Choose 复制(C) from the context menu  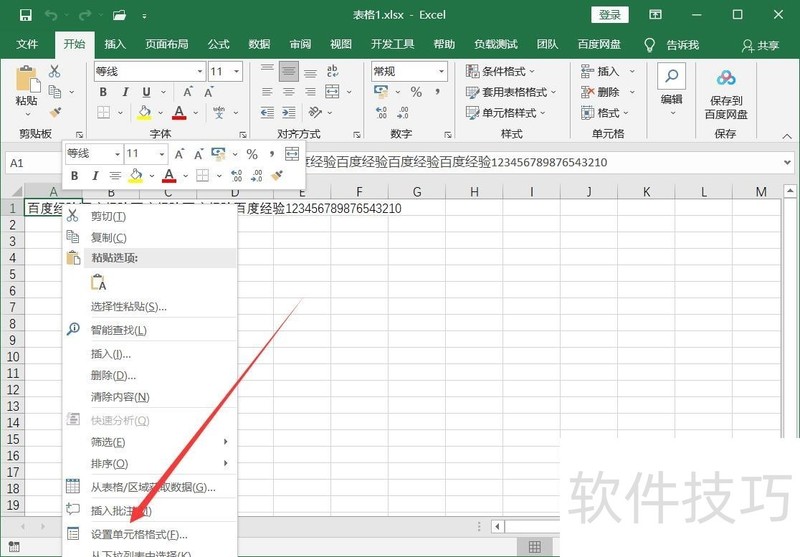pyautogui.click(x=149, y=238)
